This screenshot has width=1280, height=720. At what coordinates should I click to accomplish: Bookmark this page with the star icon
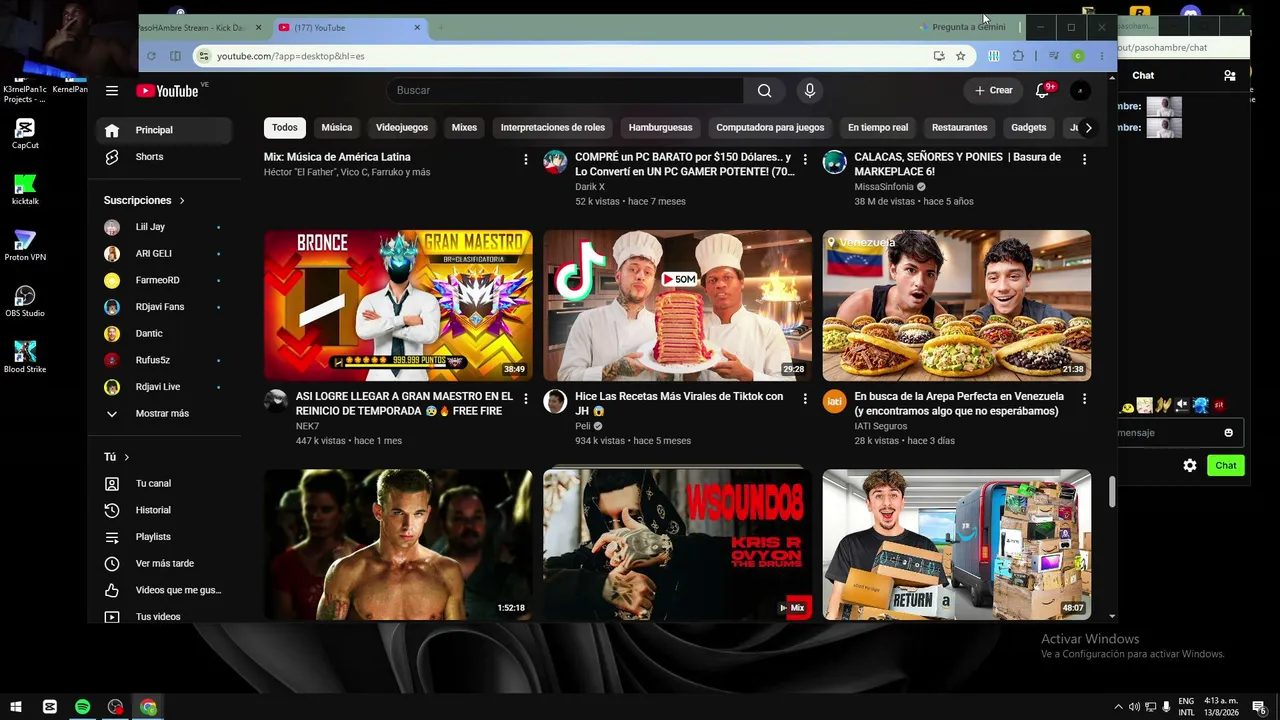point(961,56)
